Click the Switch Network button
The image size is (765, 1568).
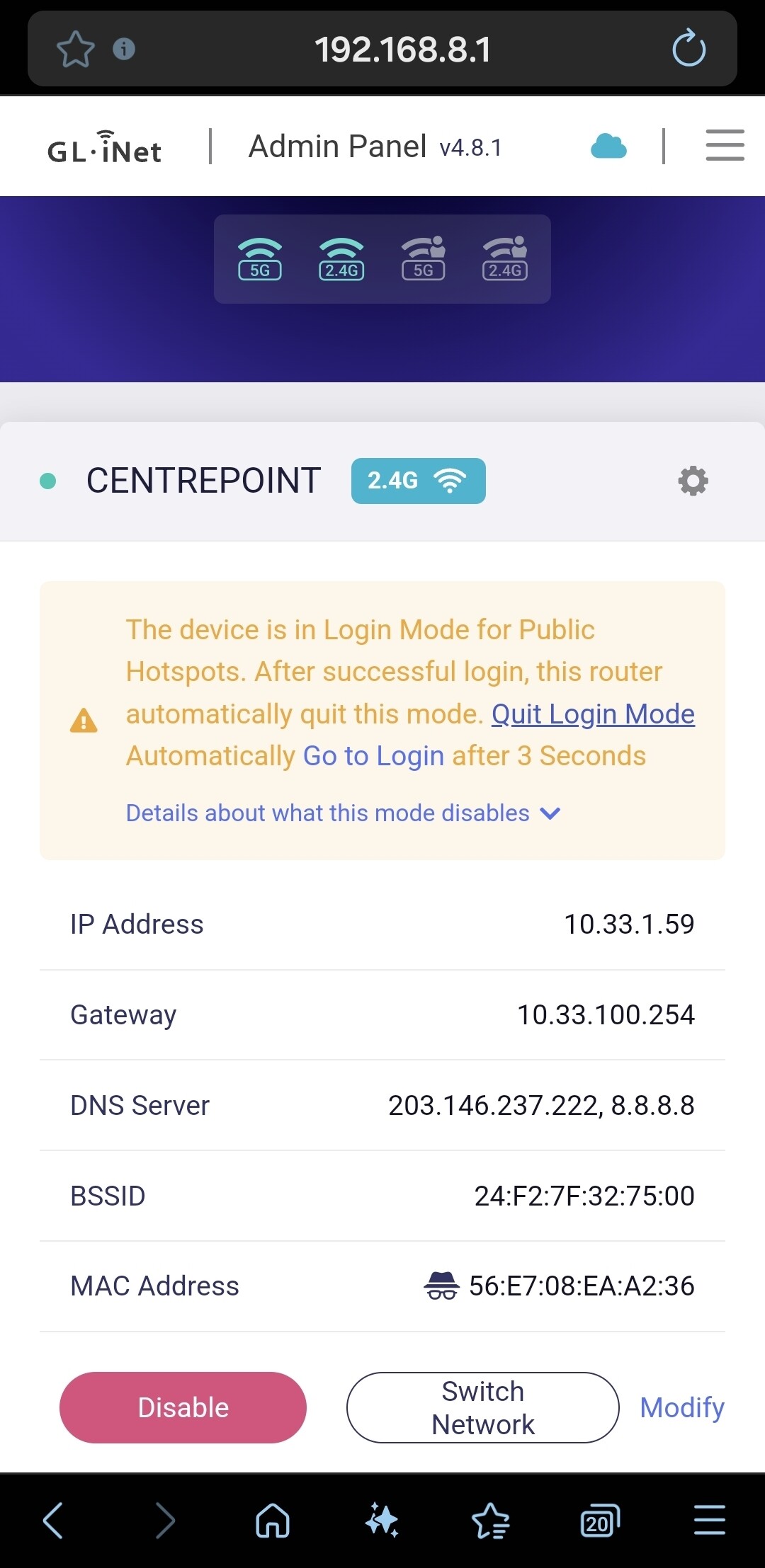(x=482, y=1407)
